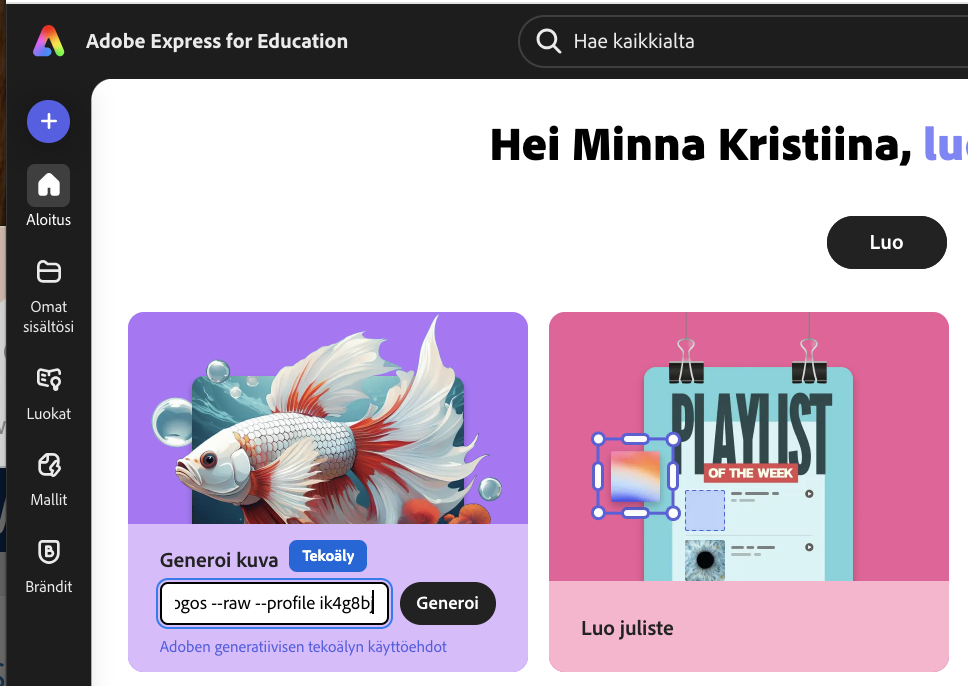Screen dimensions: 968x686
Task: Open Adoben generatiivisen tekoälyn käyttöehdot link
Action: (x=303, y=647)
